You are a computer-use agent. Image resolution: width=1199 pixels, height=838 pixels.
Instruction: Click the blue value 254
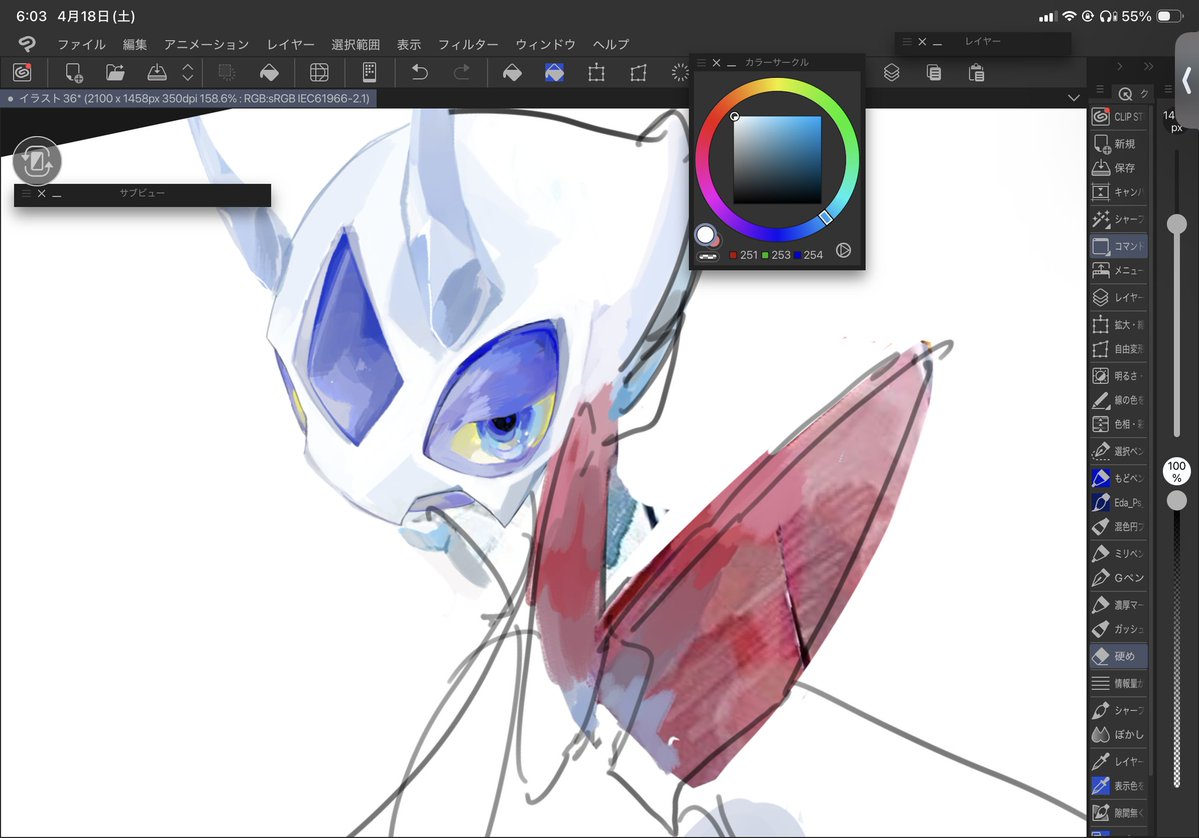[813, 255]
